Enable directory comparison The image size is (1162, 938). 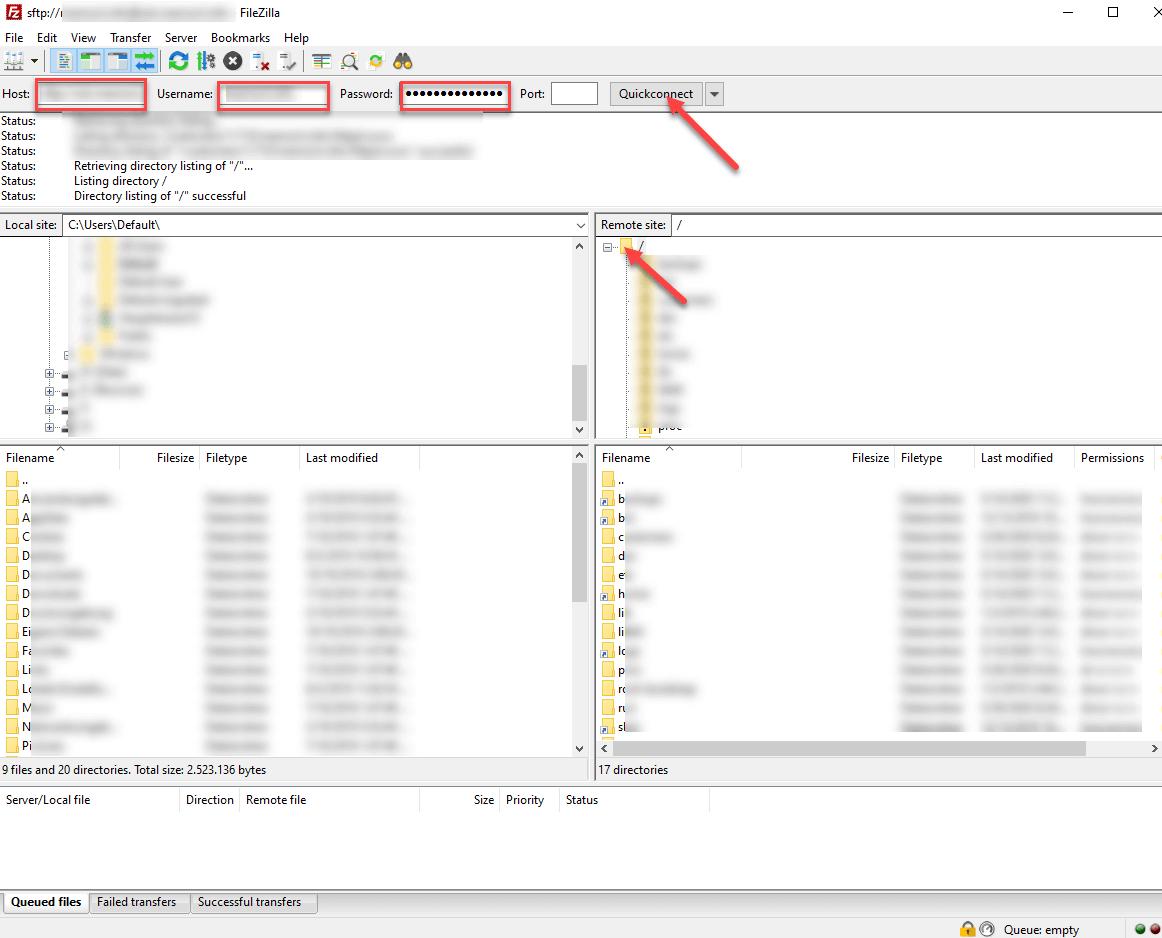click(x=320, y=61)
